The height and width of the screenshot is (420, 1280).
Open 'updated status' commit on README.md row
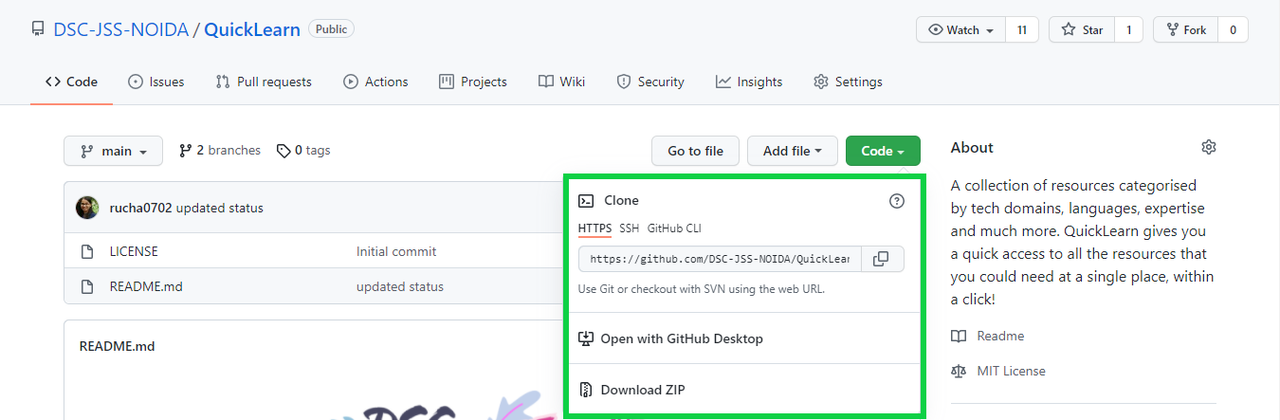(400, 287)
